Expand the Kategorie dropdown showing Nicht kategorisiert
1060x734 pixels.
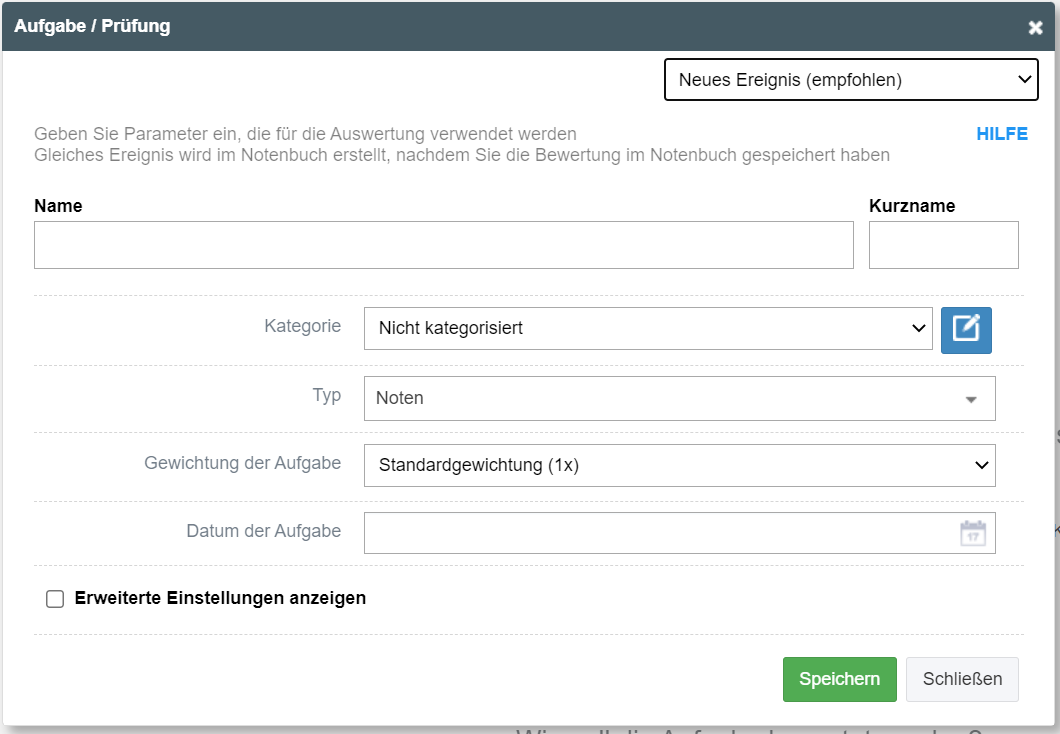[x=648, y=328]
